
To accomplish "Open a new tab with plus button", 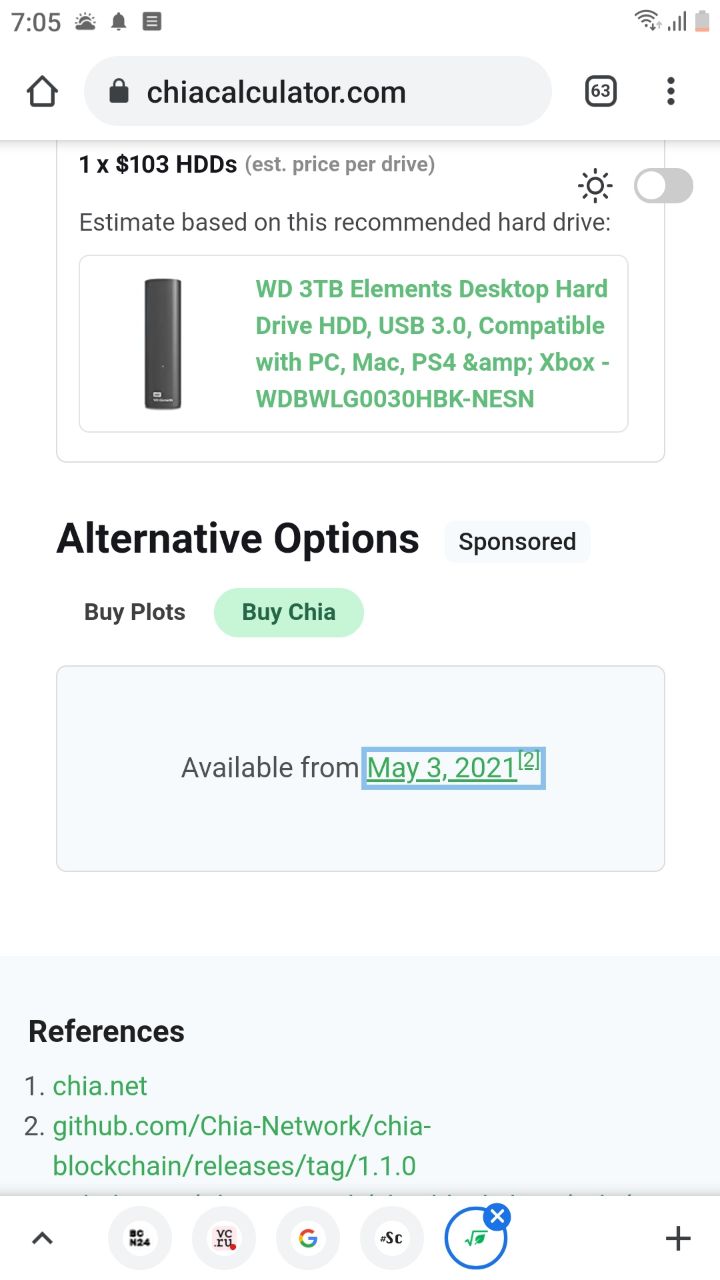I will (678, 1239).
